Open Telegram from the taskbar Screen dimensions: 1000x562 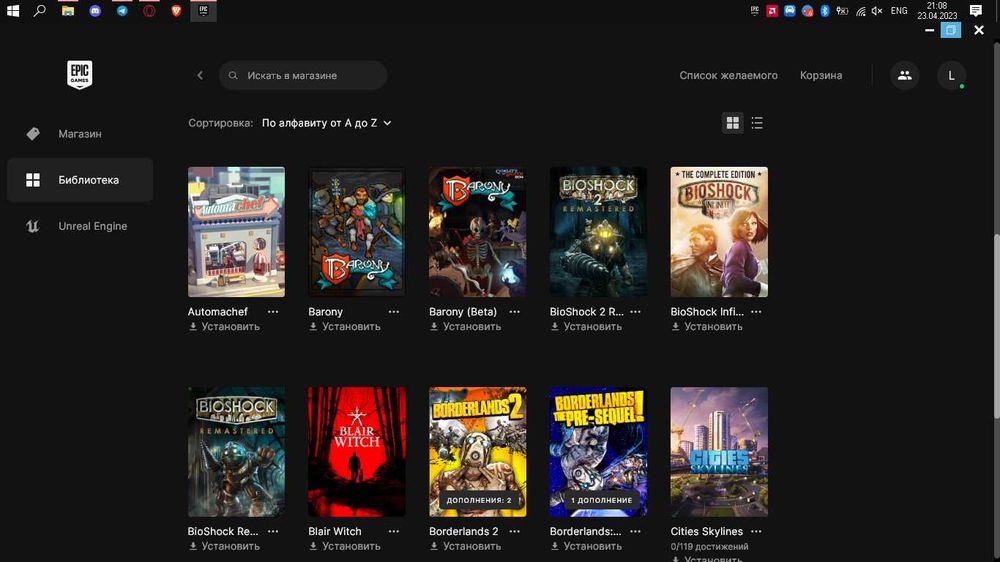(122, 11)
